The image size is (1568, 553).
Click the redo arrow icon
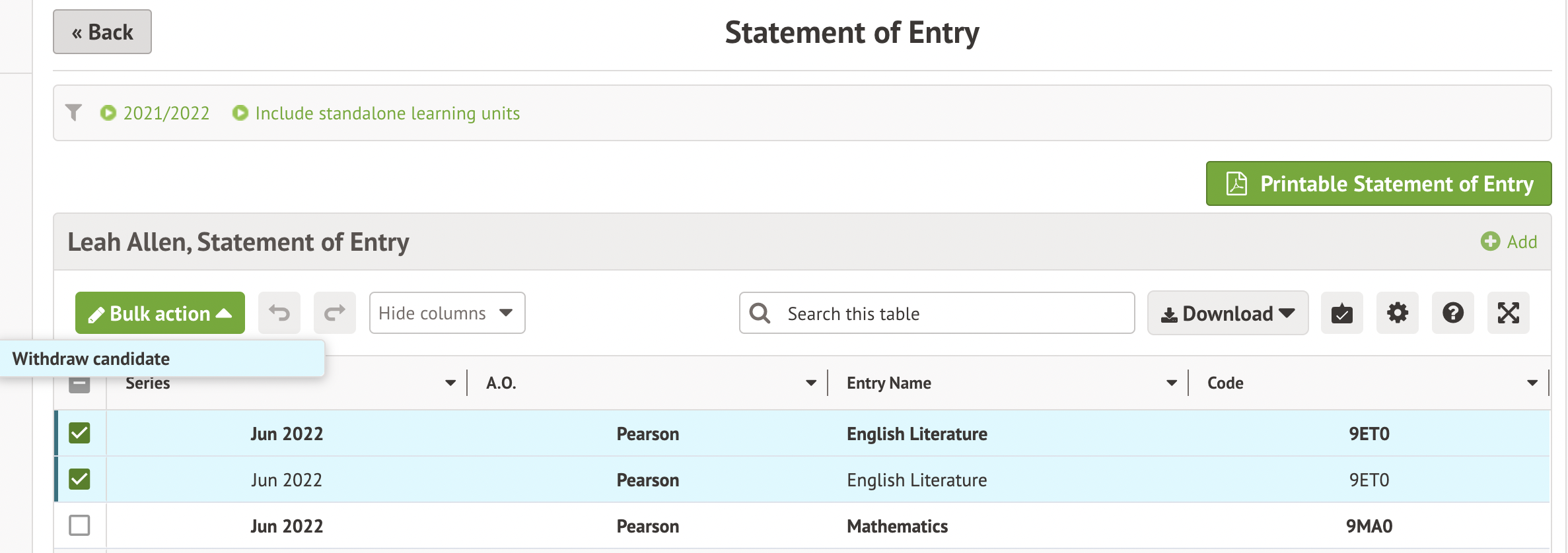tap(335, 313)
